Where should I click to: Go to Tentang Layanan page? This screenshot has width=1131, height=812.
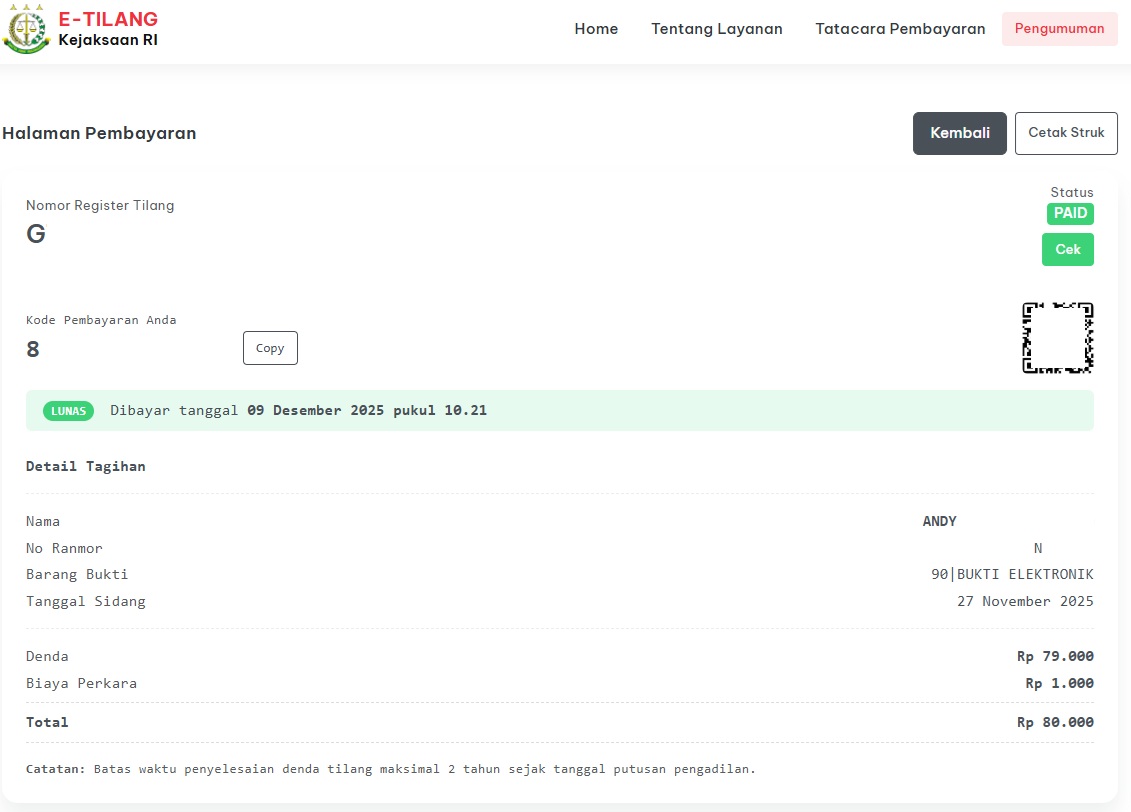coord(716,29)
